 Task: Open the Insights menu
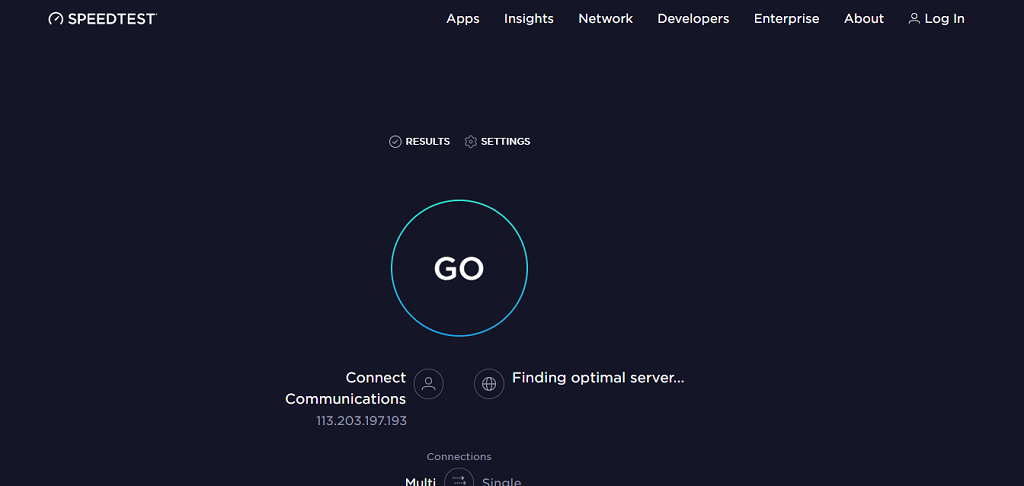tap(528, 19)
